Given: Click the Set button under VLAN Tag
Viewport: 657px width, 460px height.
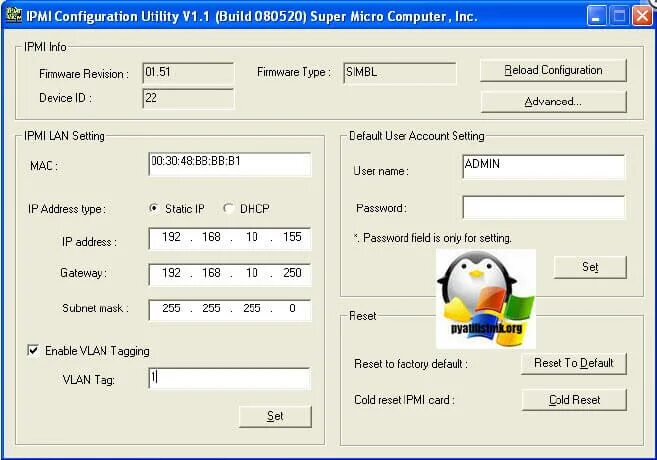Looking at the screenshot, I should 275,416.
